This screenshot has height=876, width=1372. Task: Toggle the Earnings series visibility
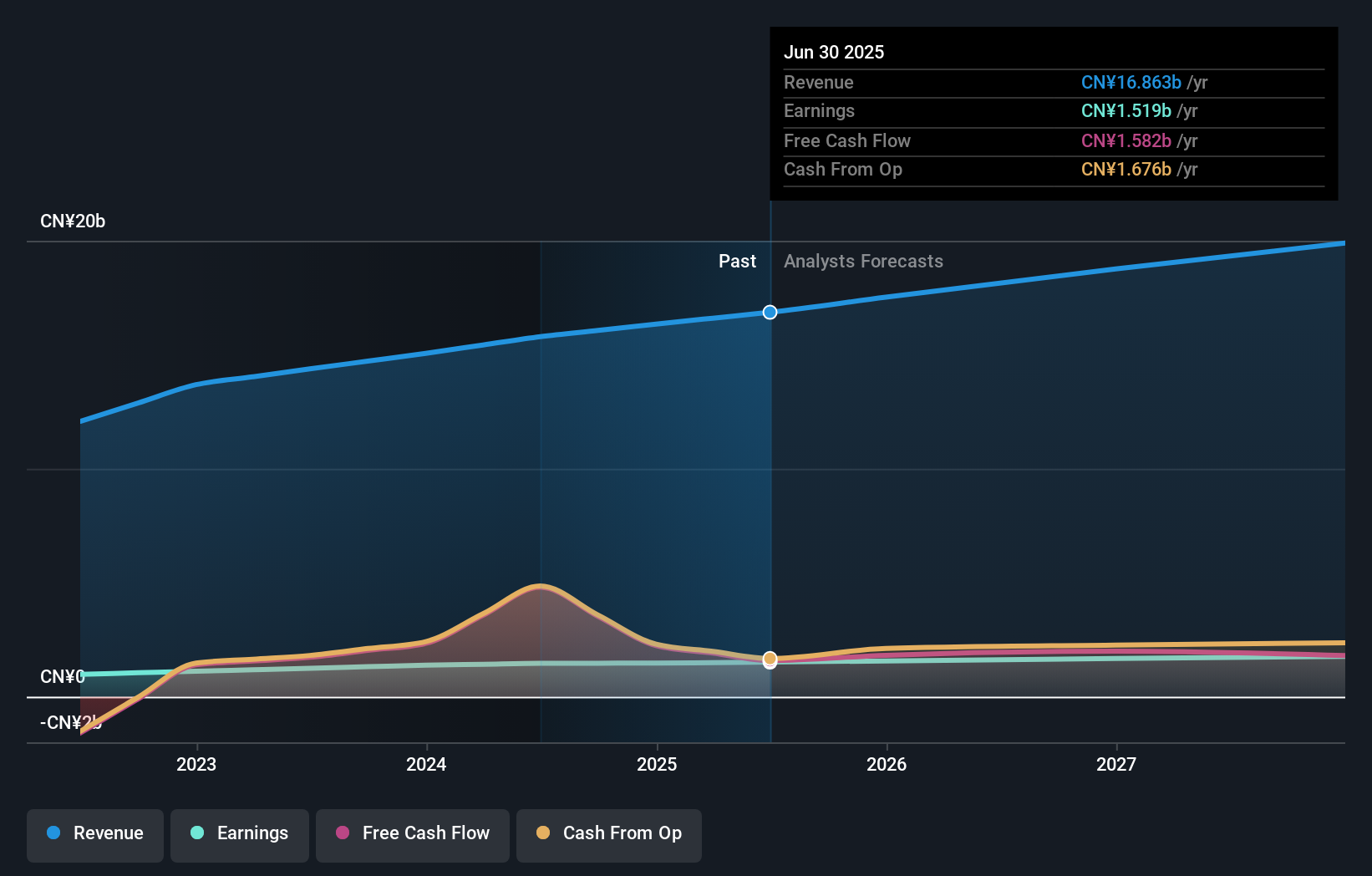239,834
